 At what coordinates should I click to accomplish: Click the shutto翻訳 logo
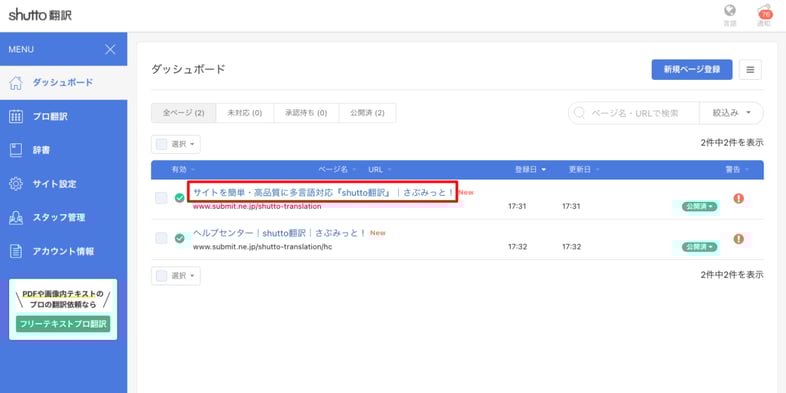pyautogui.click(x=40, y=15)
